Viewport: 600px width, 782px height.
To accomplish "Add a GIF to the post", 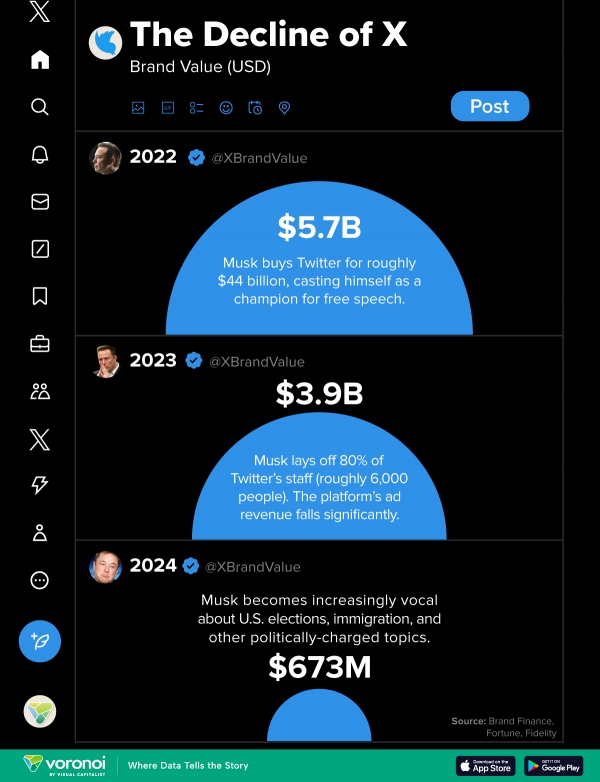I will tap(168, 108).
